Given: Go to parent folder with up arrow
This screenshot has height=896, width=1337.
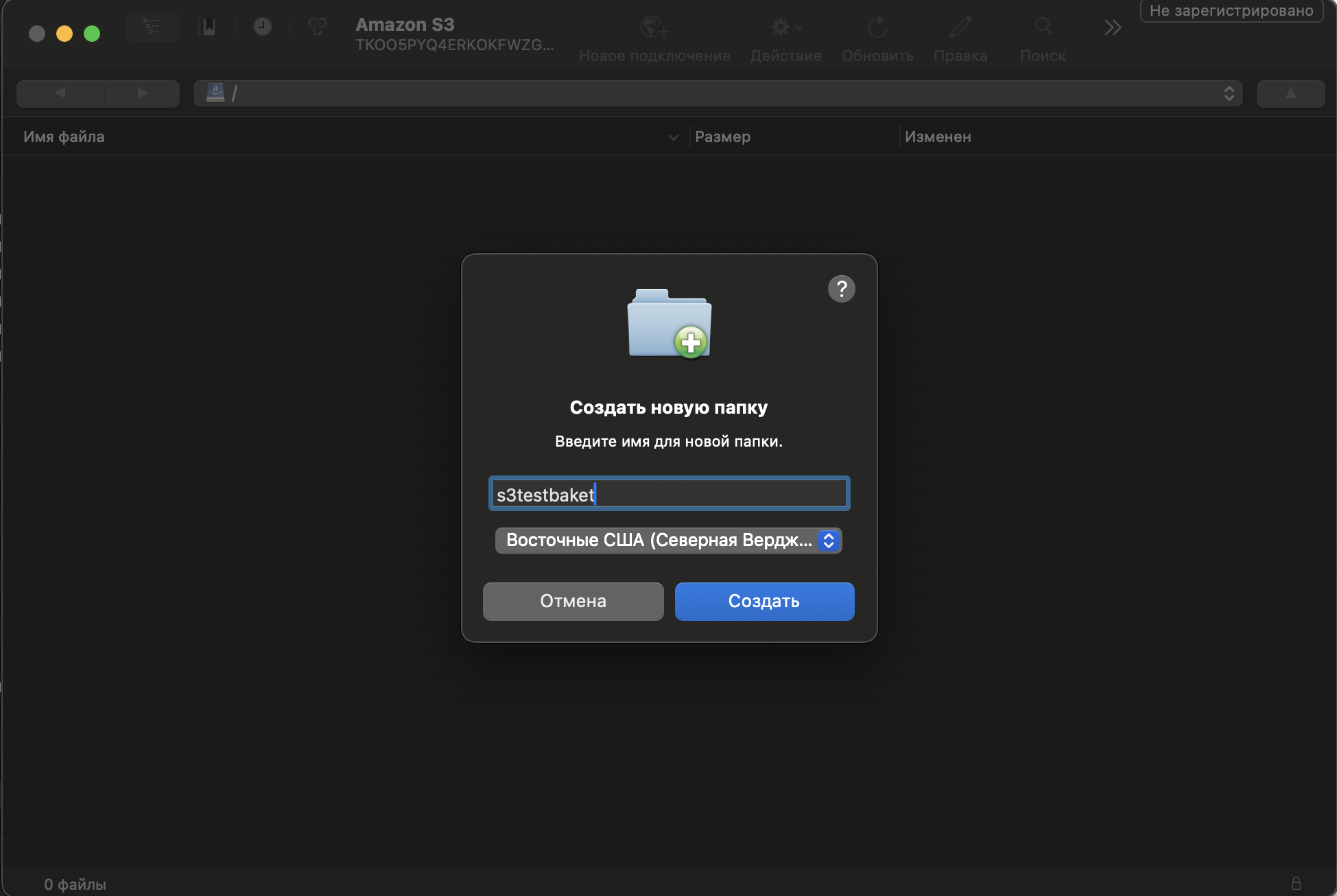Looking at the screenshot, I should (x=1290, y=93).
